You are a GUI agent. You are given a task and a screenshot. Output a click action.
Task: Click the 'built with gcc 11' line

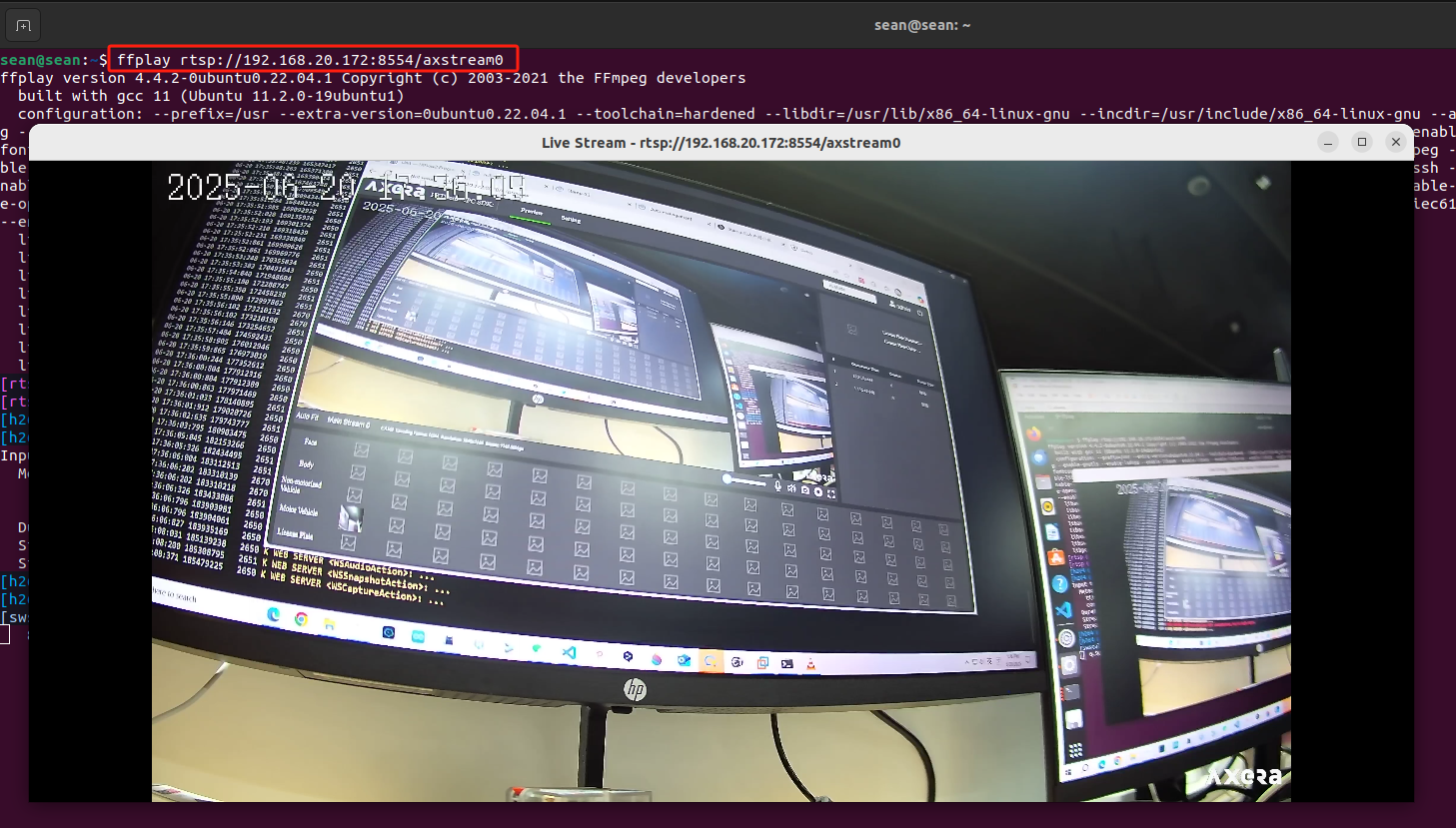click(211, 96)
